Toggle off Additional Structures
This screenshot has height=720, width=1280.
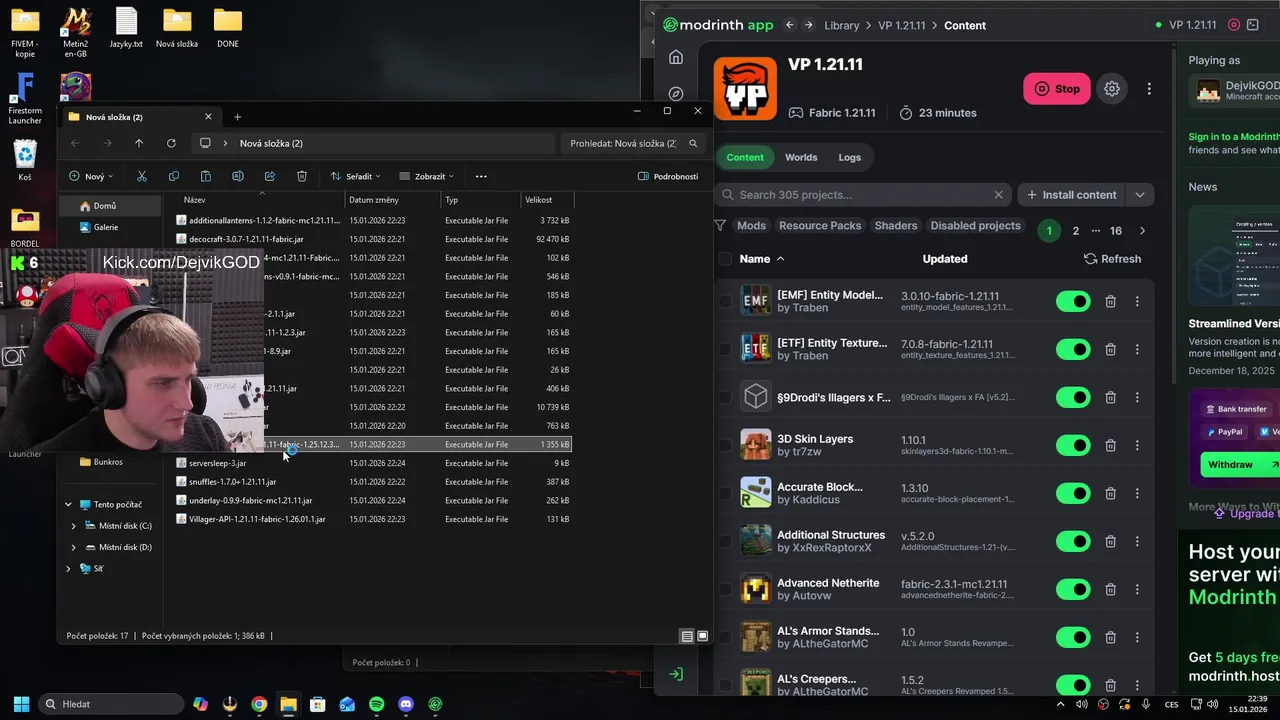click(1073, 541)
